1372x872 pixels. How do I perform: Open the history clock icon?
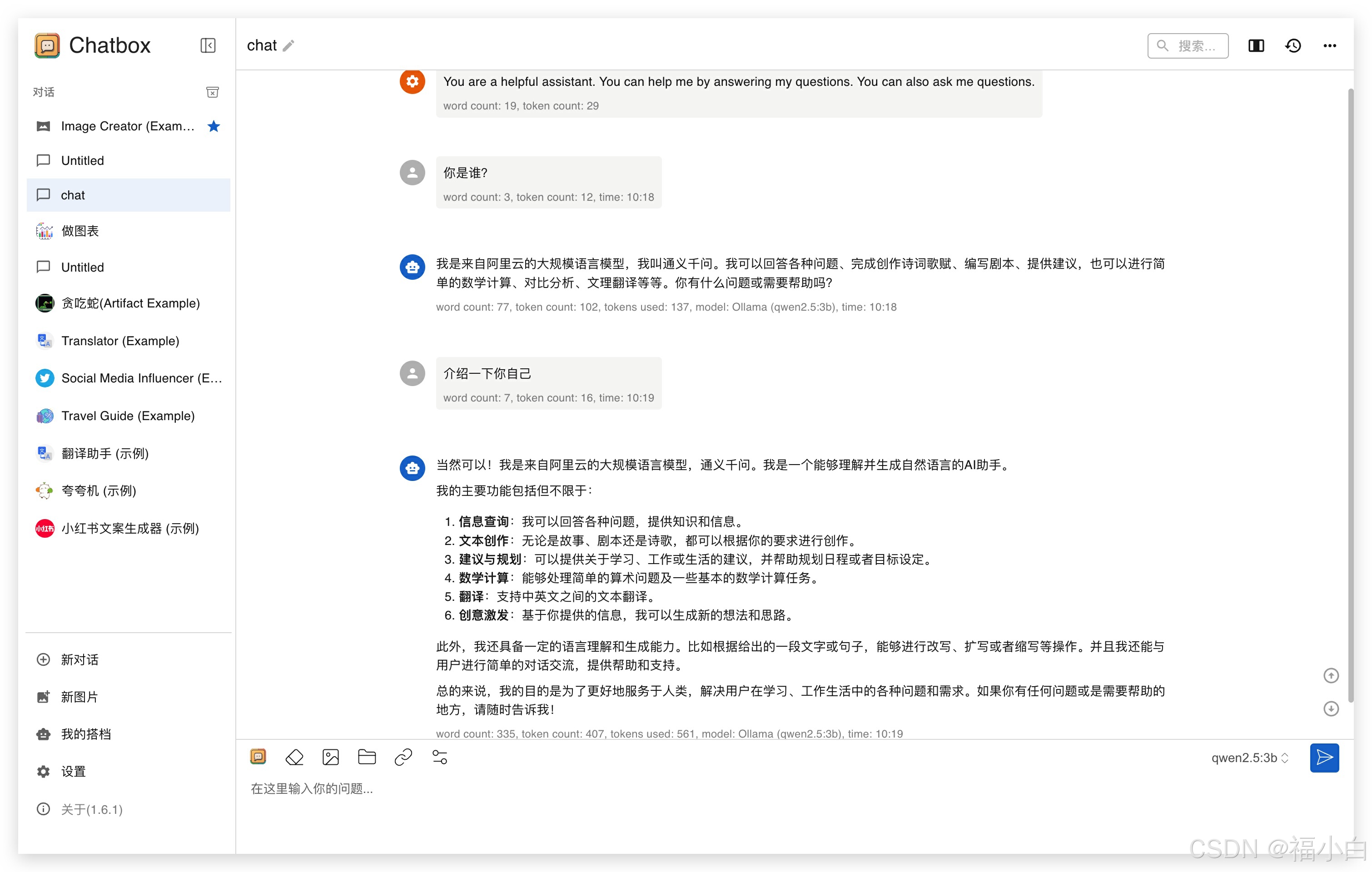point(1293,45)
